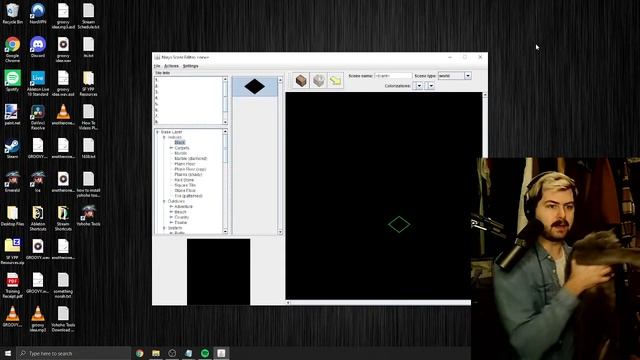
Task: Select the Square Tile entry
Action: tap(185, 185)
